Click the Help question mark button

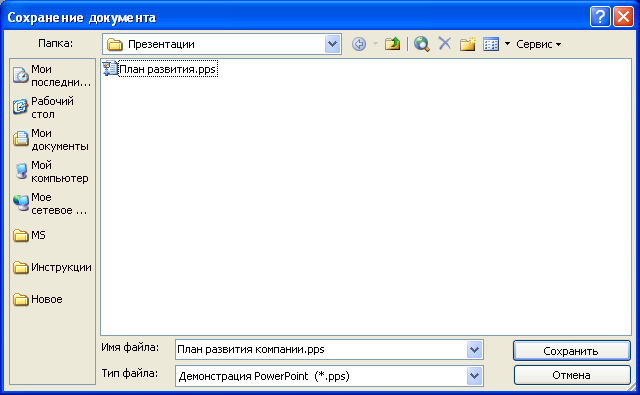tap(600, 17)
